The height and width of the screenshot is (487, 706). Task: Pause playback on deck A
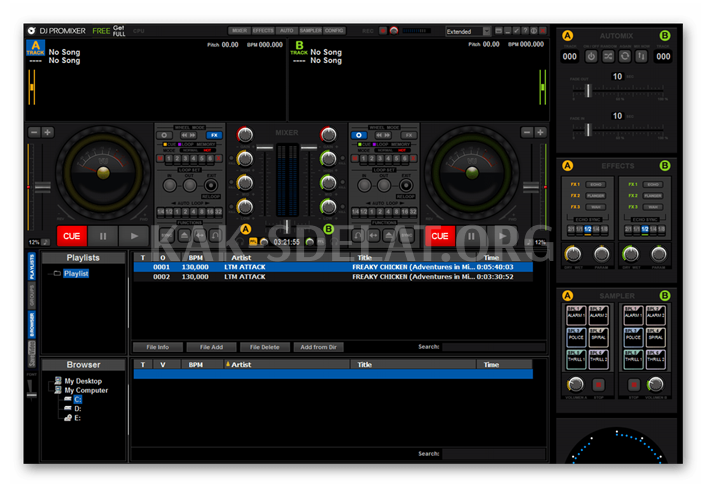[x=103, y=236]
